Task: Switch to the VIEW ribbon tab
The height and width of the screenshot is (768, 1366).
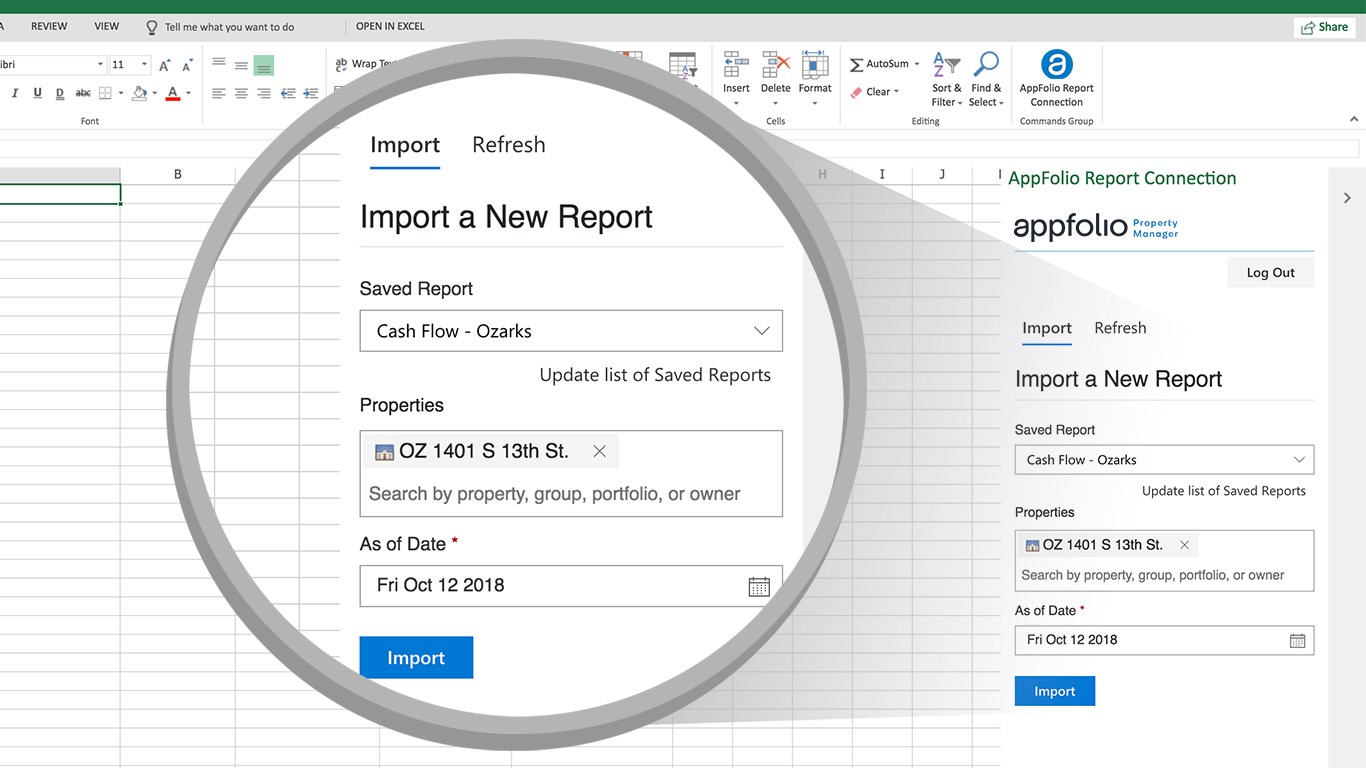Action: coord(106,27)
